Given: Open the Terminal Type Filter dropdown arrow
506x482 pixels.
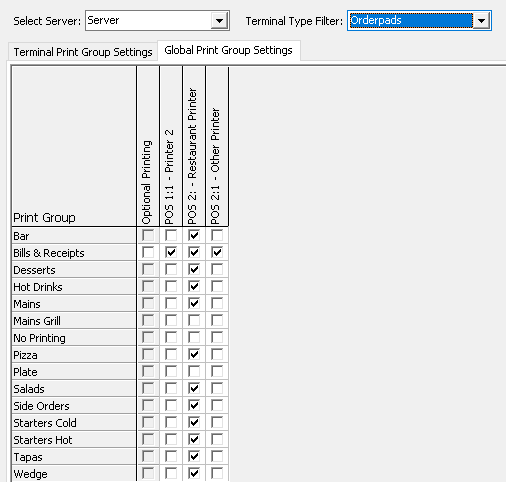Looking at the screenshot, I should click(481, 21).
